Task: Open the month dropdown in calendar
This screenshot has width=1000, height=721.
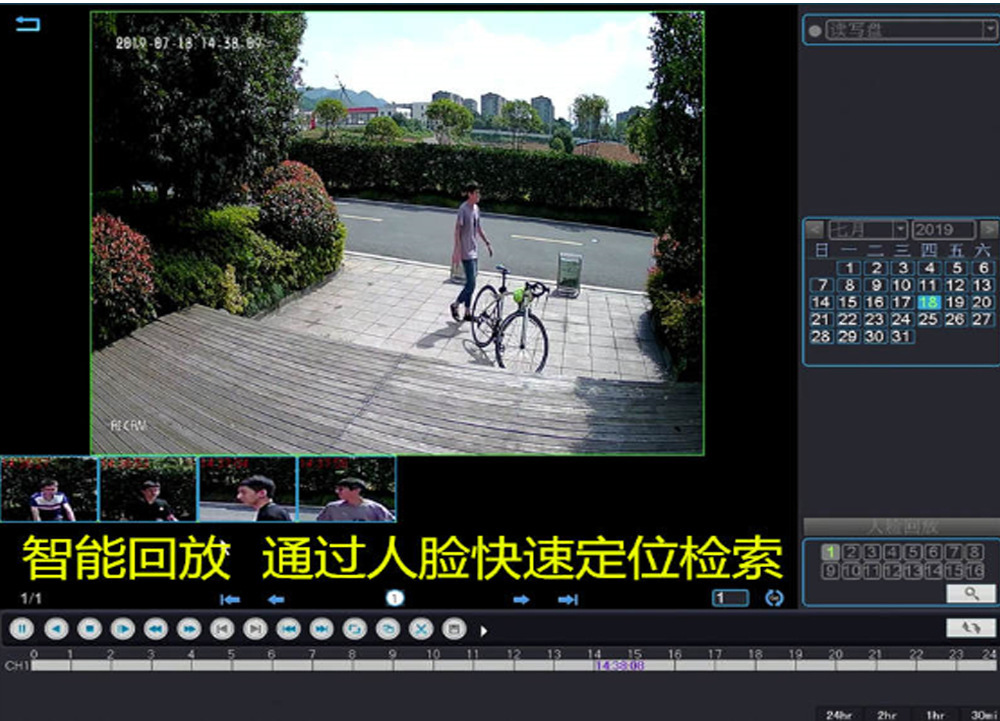Action: pos(867,229)
